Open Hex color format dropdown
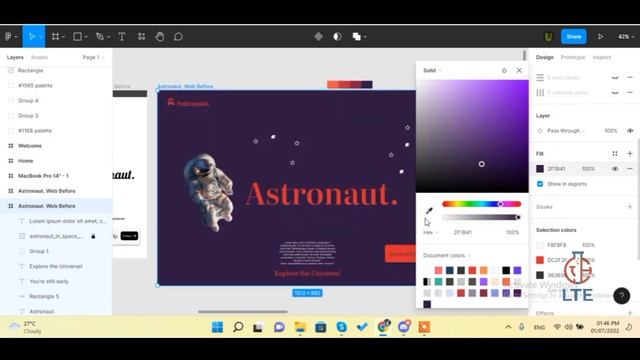Viewport: 640px width, 360px height. point(430,232)
